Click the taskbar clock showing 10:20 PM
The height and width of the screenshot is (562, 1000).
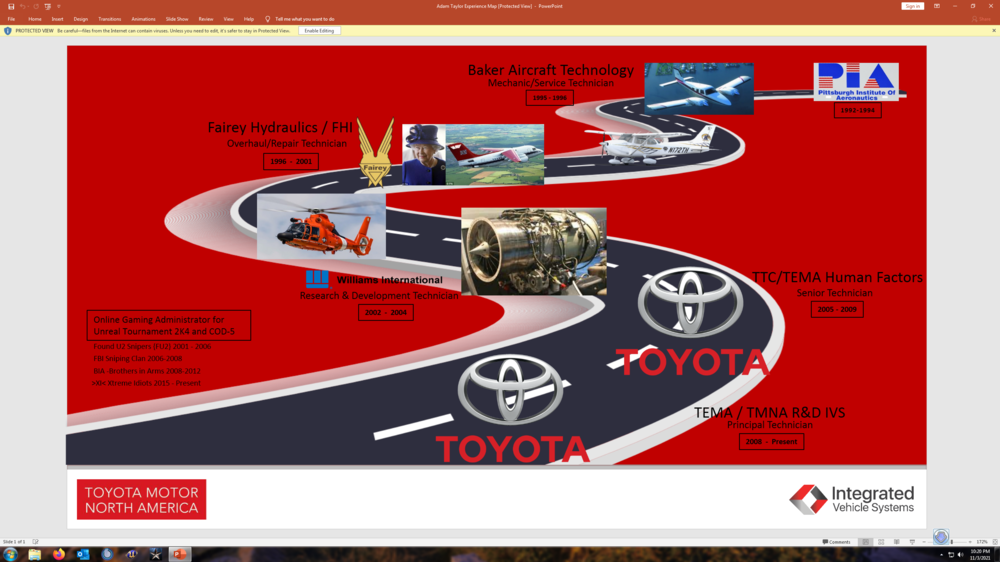pyautogui.click(x=980, y=554)
